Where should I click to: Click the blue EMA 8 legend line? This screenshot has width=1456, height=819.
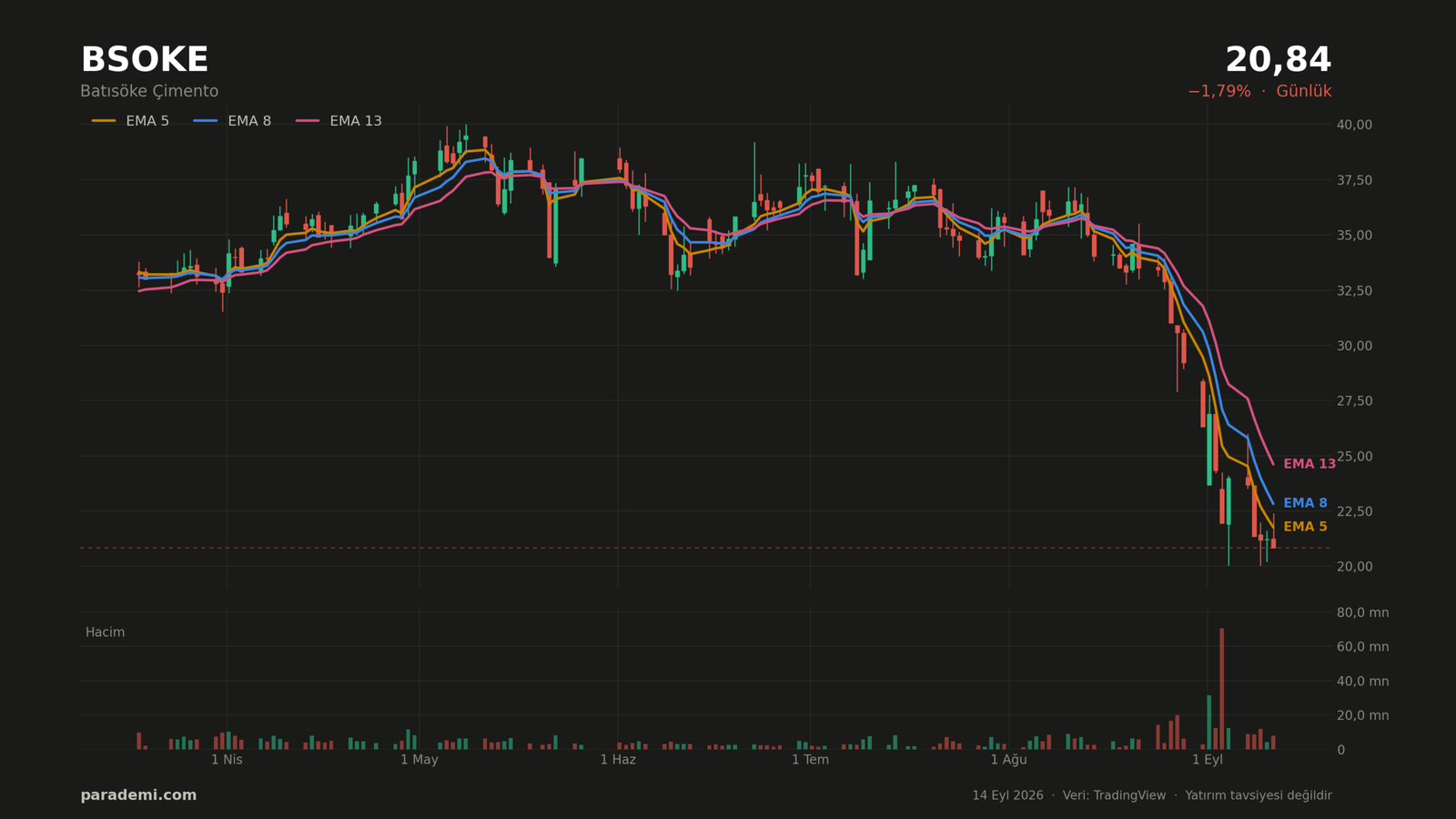point(206,121)
